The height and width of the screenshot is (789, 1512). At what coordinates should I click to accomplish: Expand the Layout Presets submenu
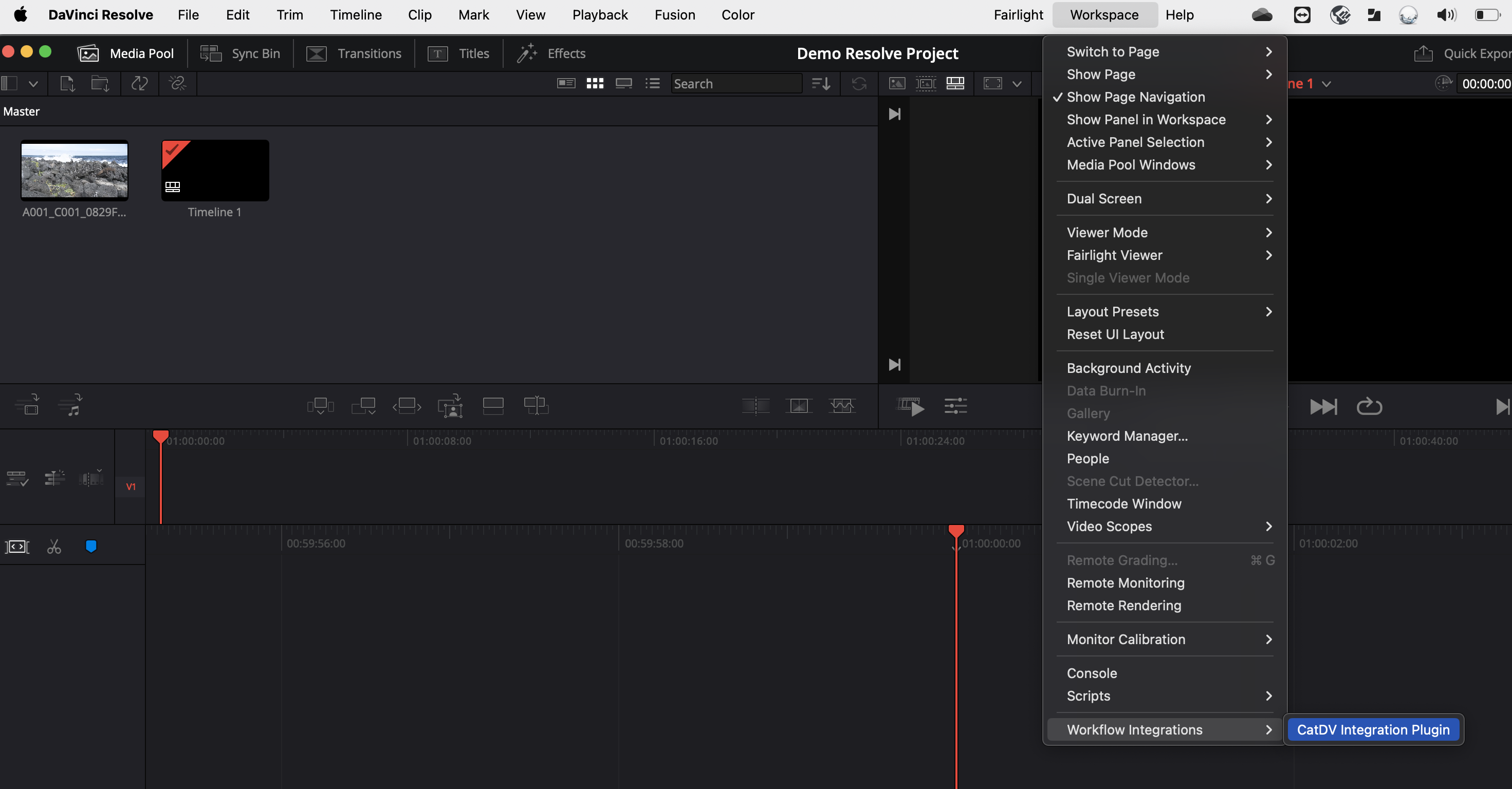point(1165,311)
